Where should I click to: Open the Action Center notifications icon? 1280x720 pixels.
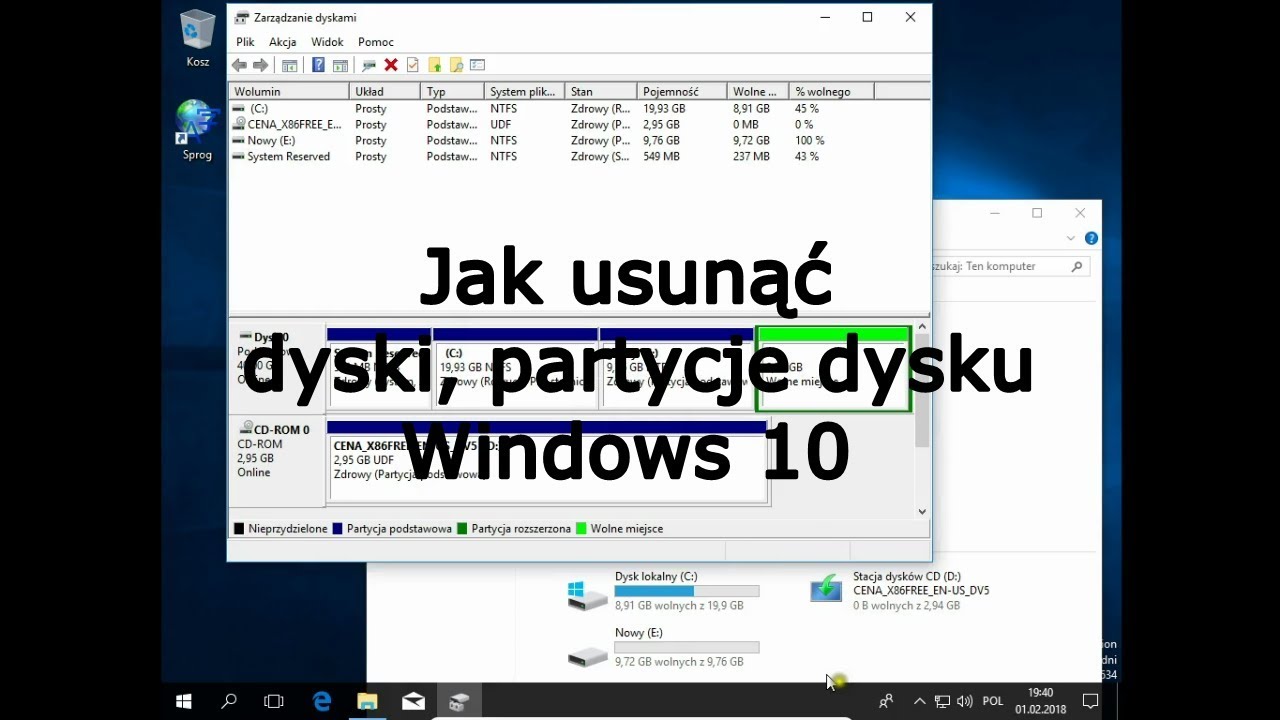[x=1091, y=702]
